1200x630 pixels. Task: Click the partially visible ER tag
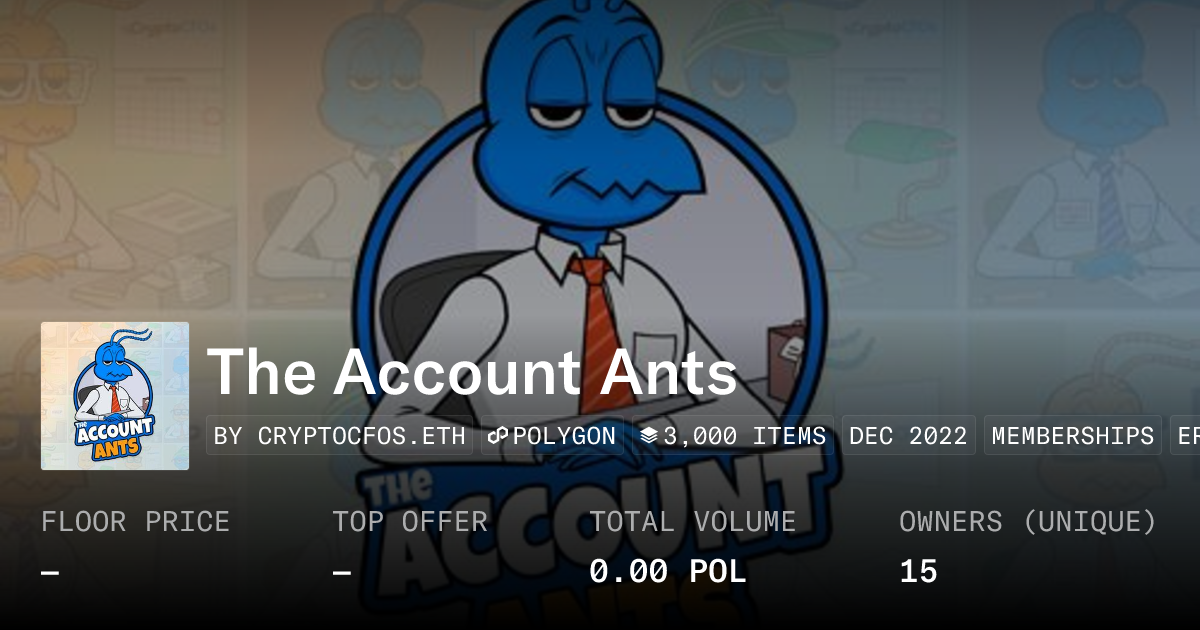1186,436
